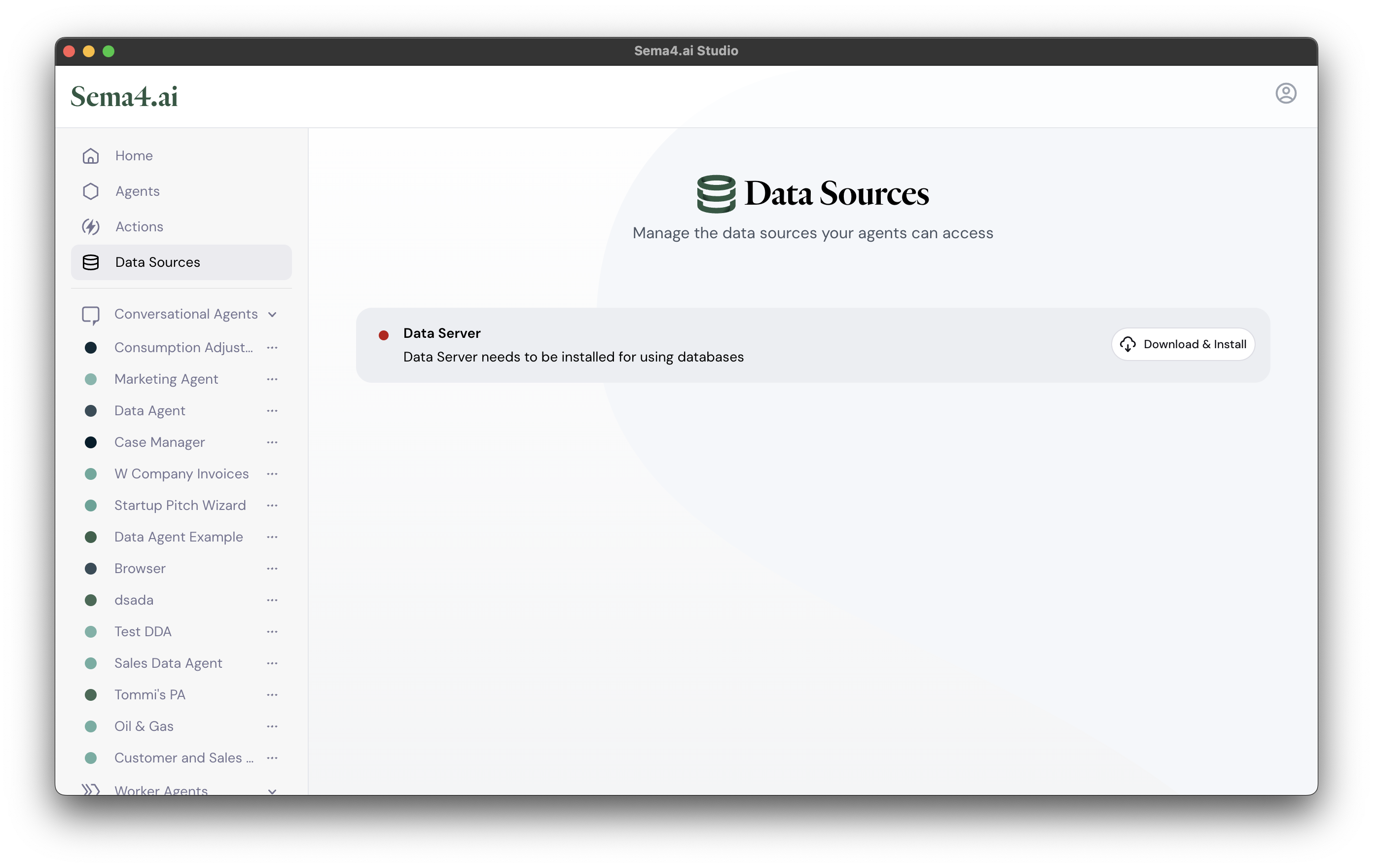Open Tommi's PA agent

[149, 694]
